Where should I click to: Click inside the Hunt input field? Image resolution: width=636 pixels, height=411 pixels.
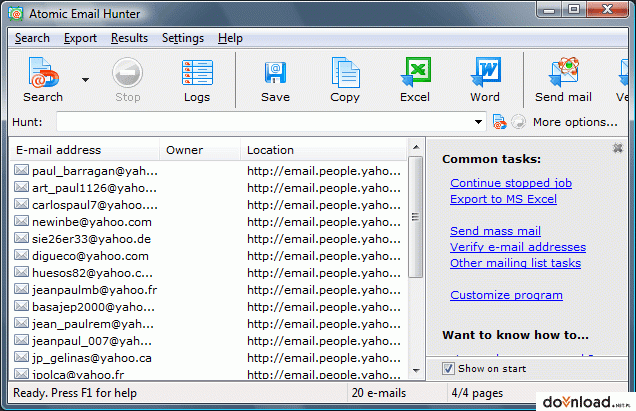click(x=266, y=122)
